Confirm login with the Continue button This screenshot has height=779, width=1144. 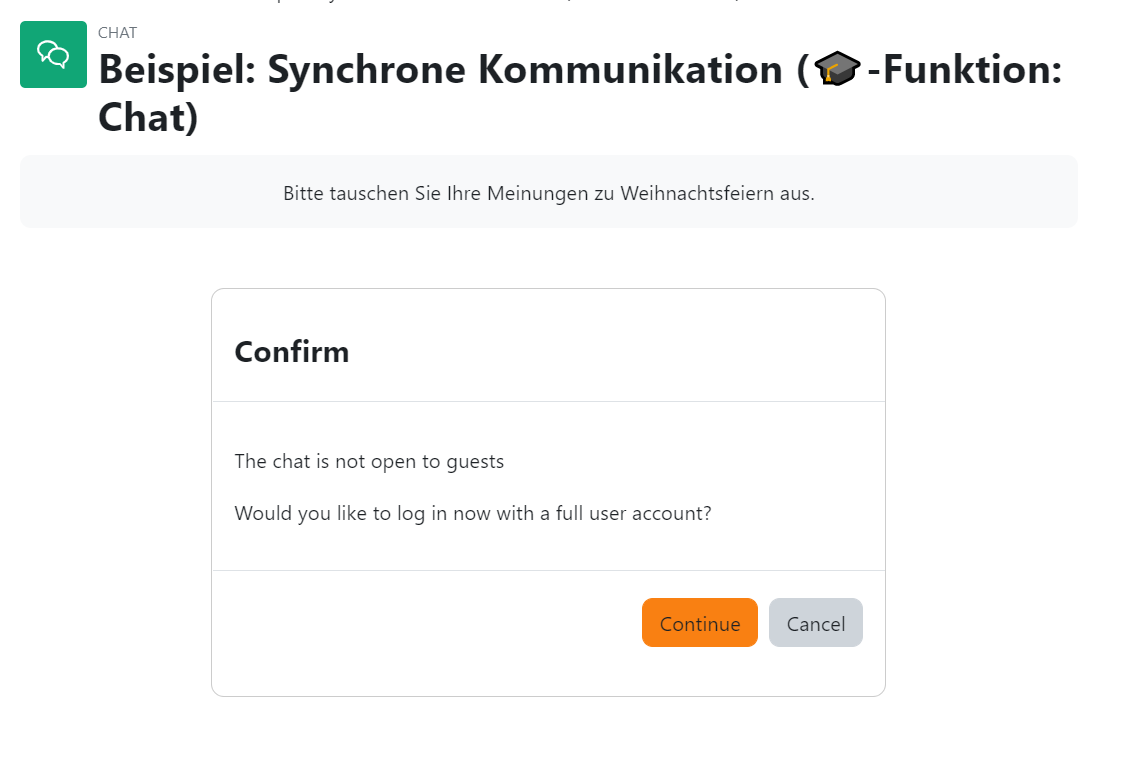pos(700,623)
